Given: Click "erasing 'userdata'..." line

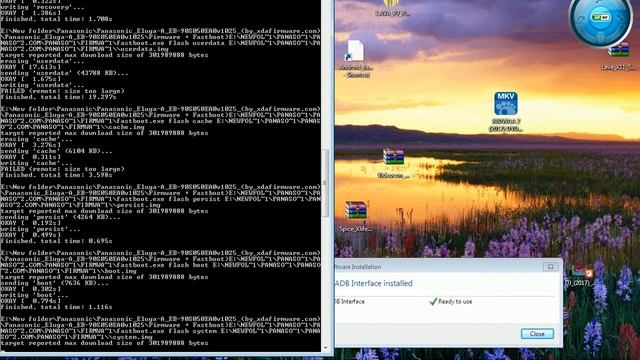Looking at the screenshot, I should click(42, 61).
